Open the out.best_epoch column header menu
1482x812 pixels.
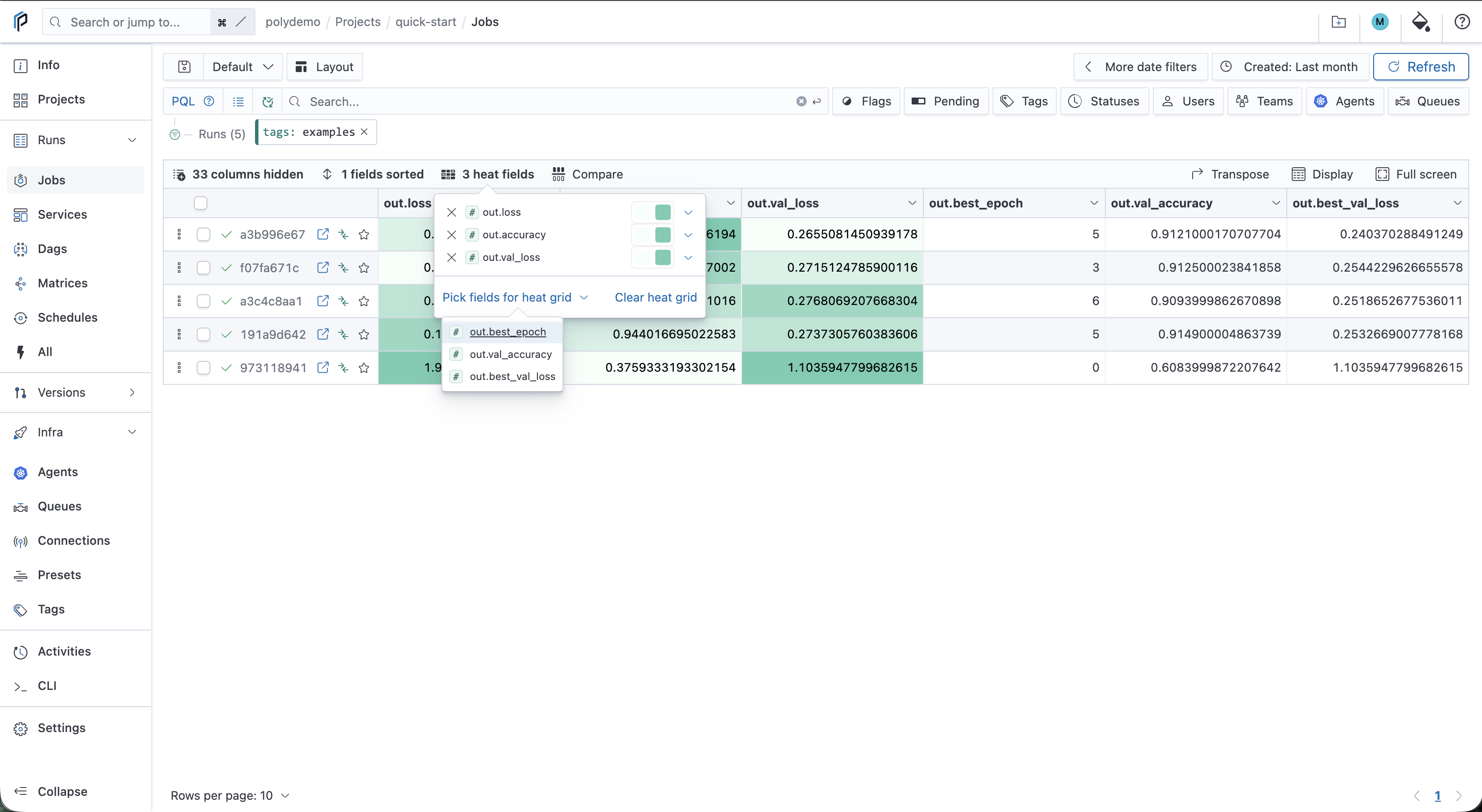pos(1094,203)
